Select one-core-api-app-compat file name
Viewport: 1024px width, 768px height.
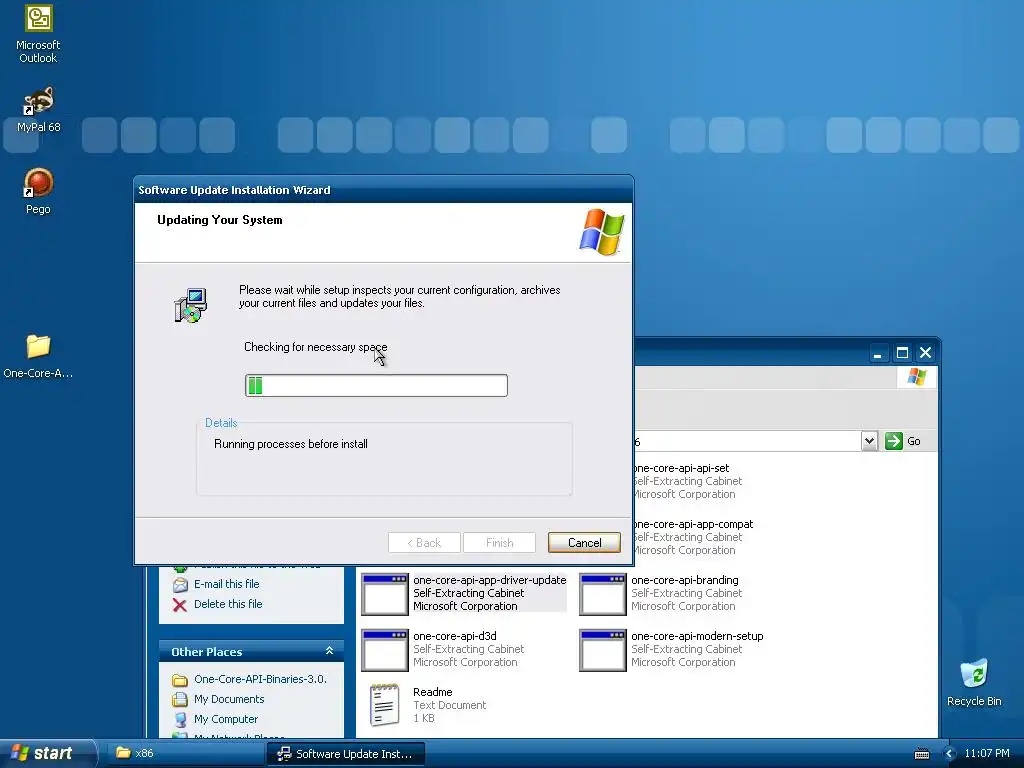[693, 524]
